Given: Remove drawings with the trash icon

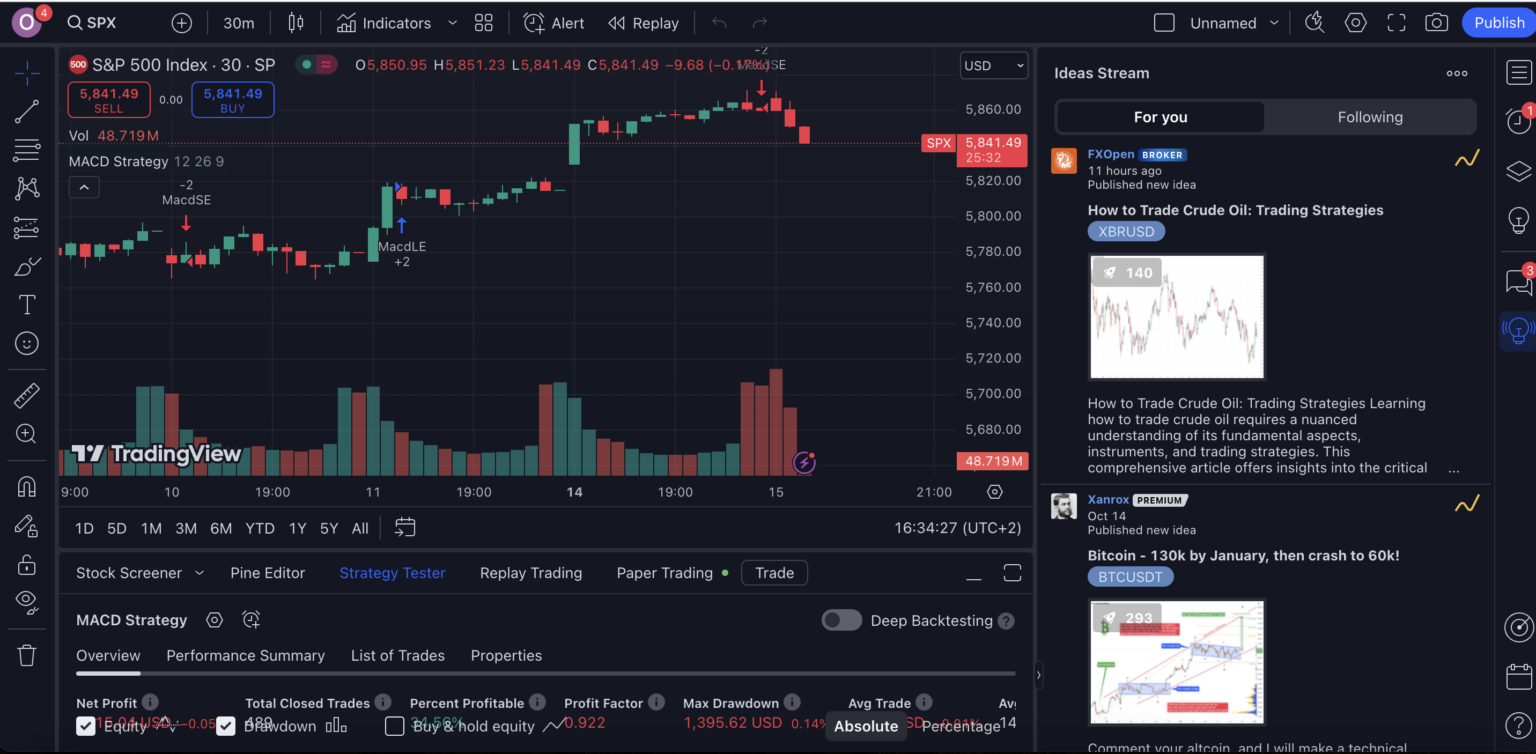Looking at the screenshot, I should pos(27,655).
